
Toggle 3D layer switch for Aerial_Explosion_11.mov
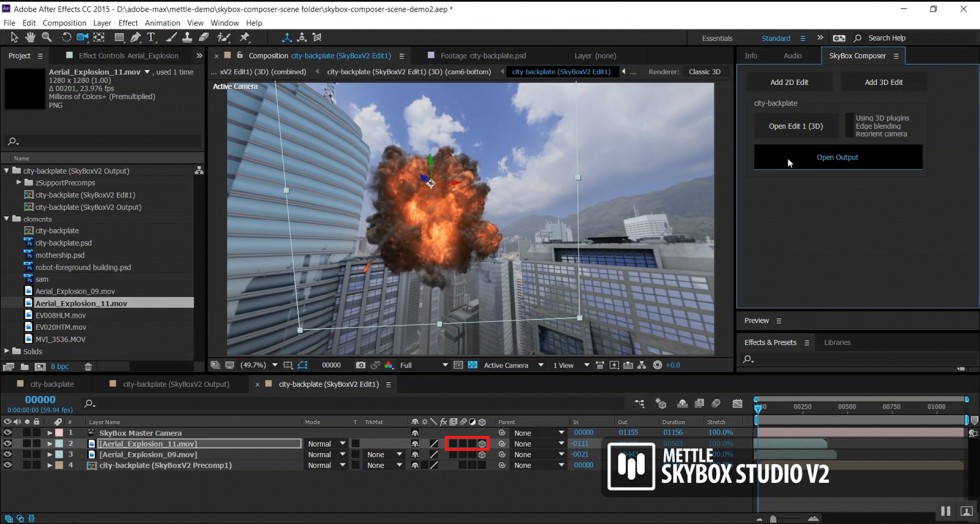point(482,444)
